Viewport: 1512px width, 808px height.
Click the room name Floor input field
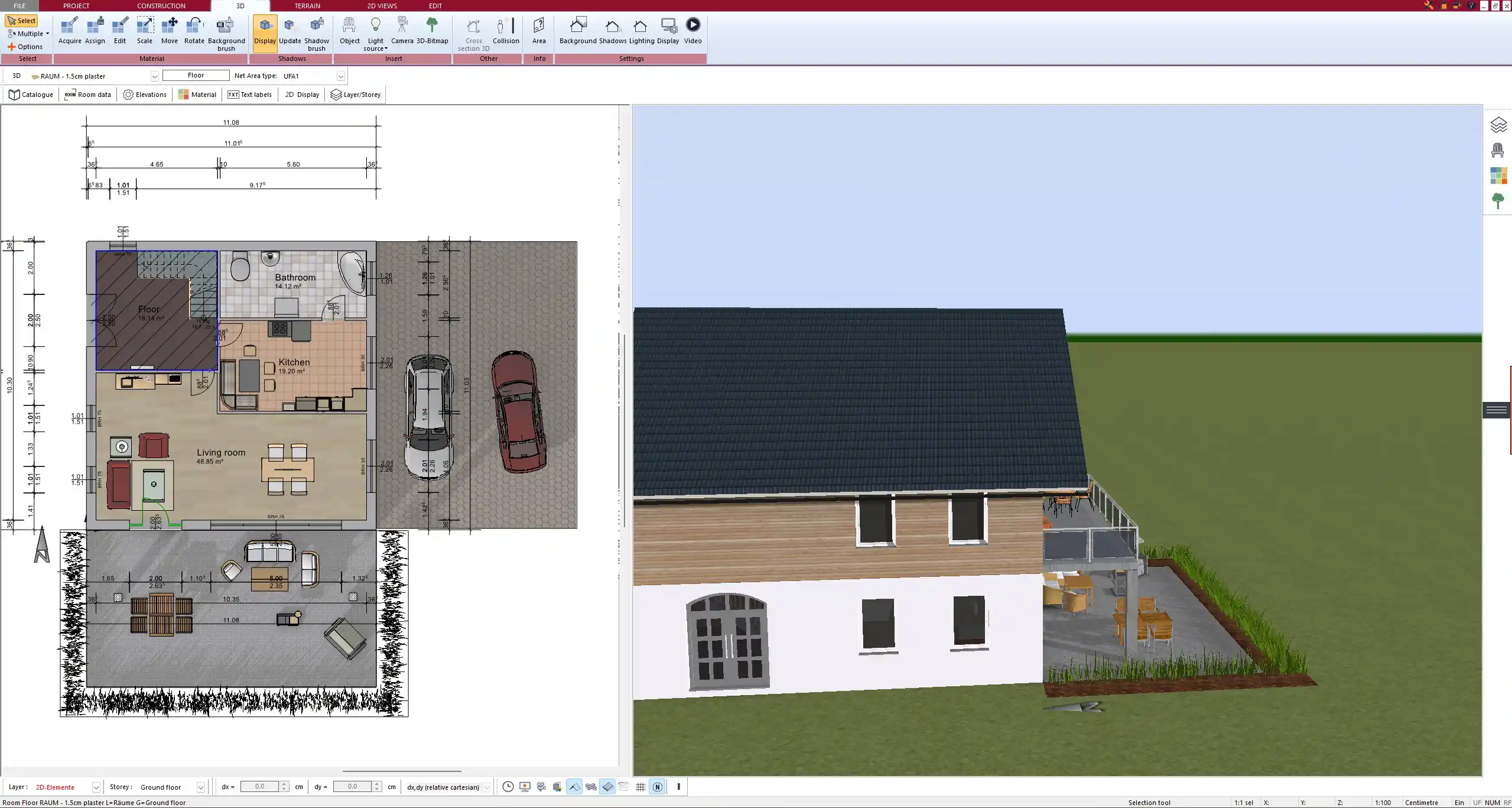[196, 75]
